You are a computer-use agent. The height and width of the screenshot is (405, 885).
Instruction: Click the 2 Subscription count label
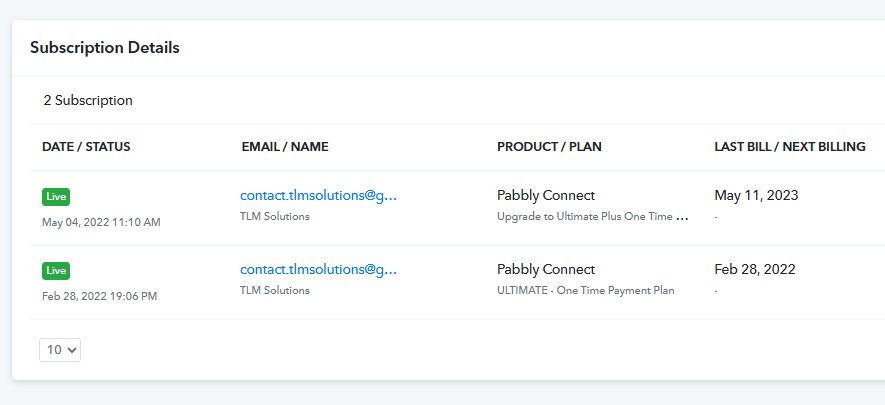[x=88, y=100]
